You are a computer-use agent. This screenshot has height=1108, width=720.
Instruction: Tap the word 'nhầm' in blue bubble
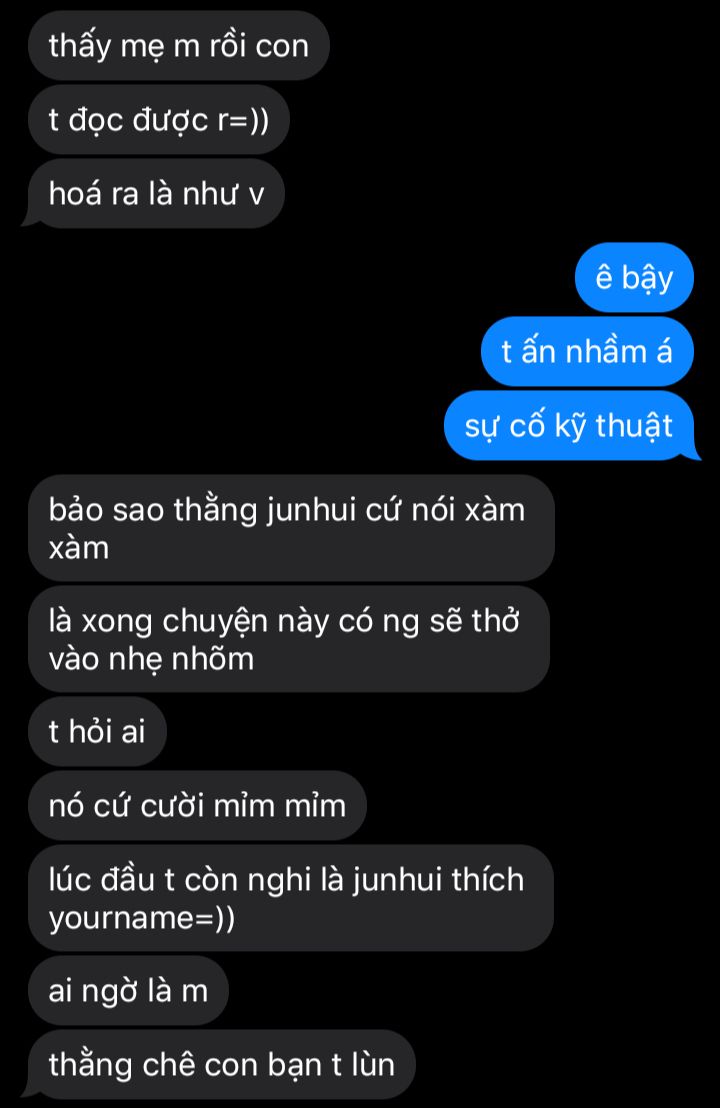[x=606, y=351]
